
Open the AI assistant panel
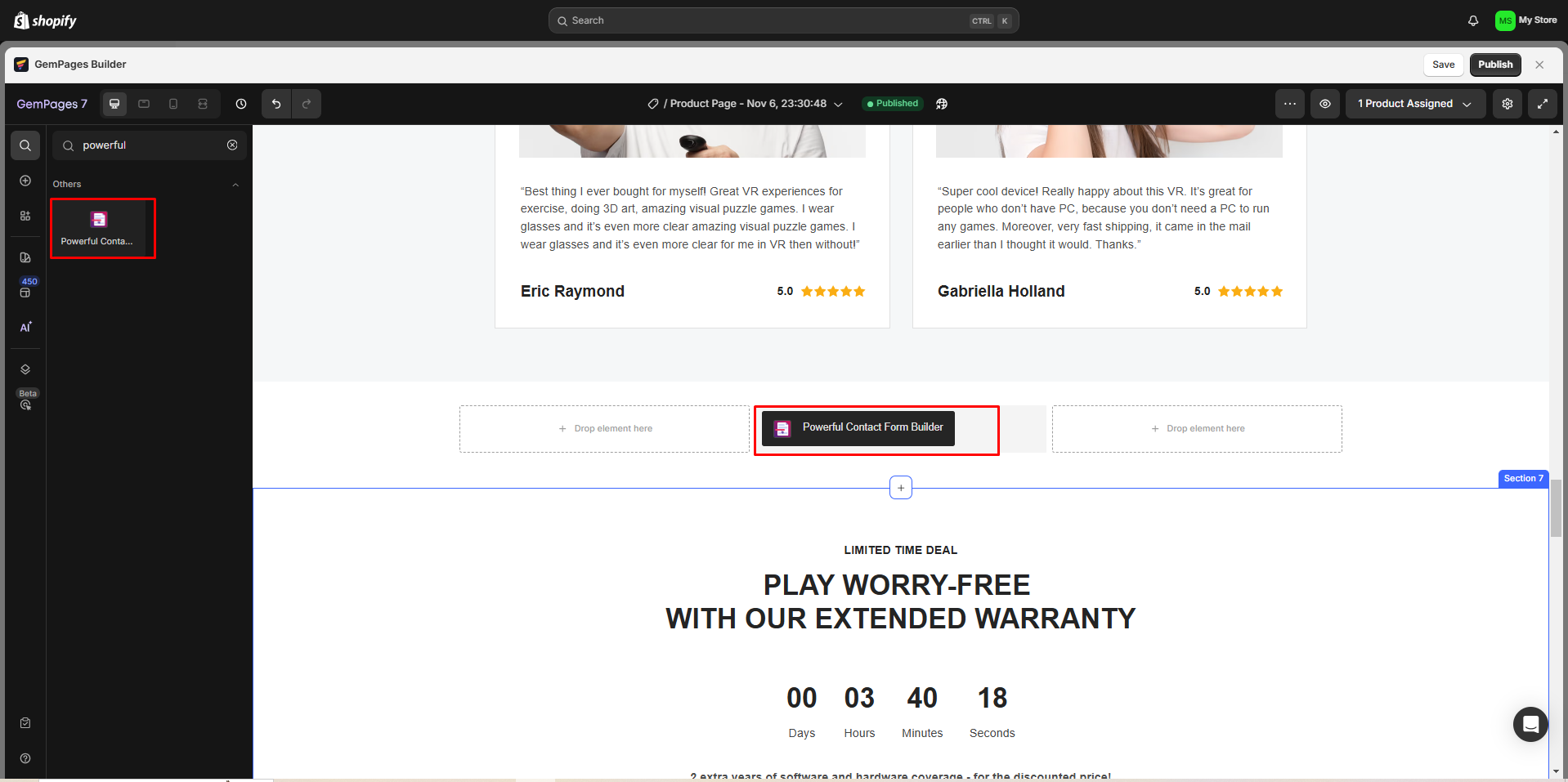click(x=25, y=327)
